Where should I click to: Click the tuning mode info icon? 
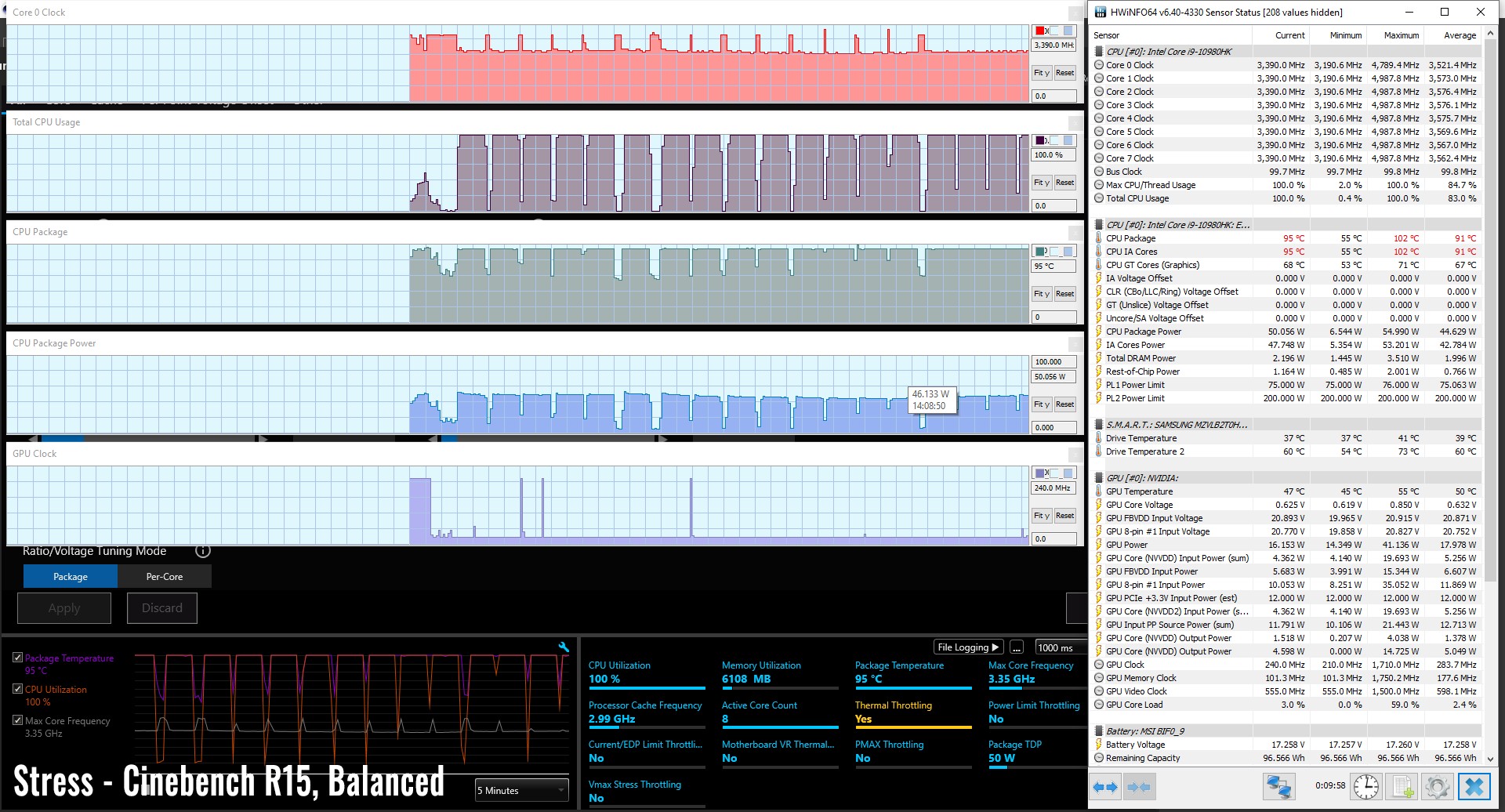(203, 551)
